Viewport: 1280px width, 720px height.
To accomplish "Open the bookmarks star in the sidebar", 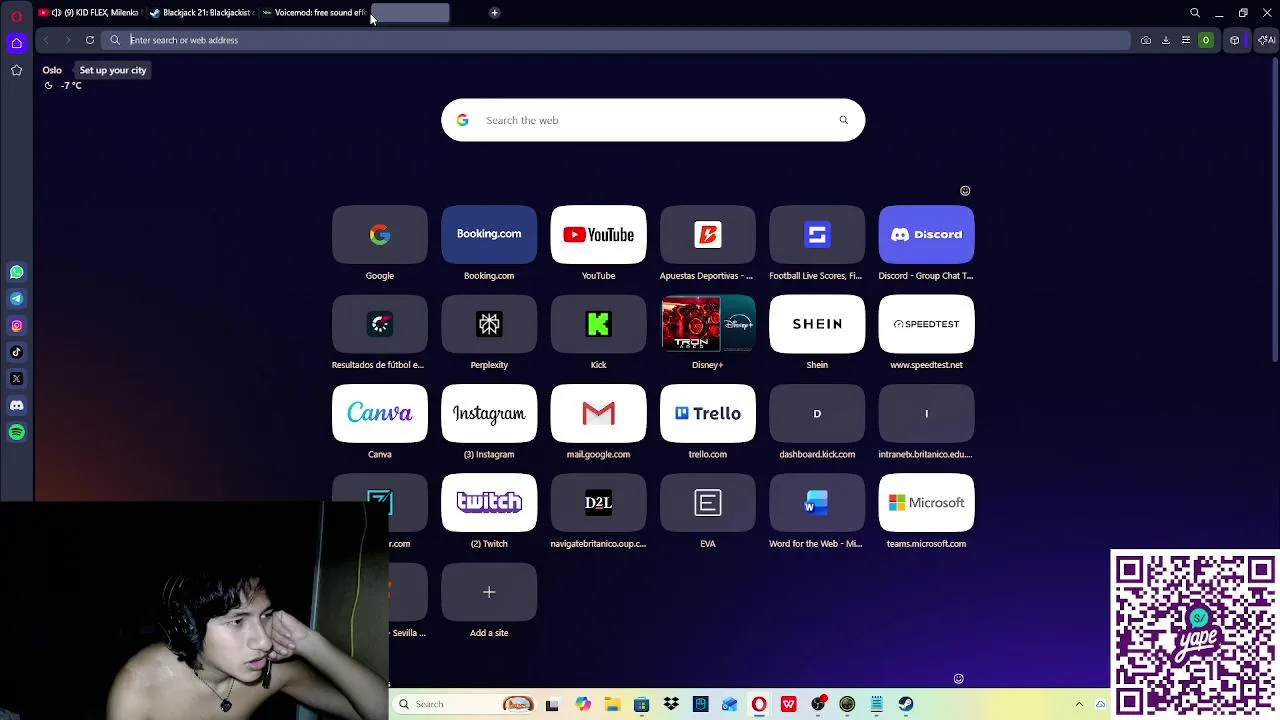I will point(16,70).
